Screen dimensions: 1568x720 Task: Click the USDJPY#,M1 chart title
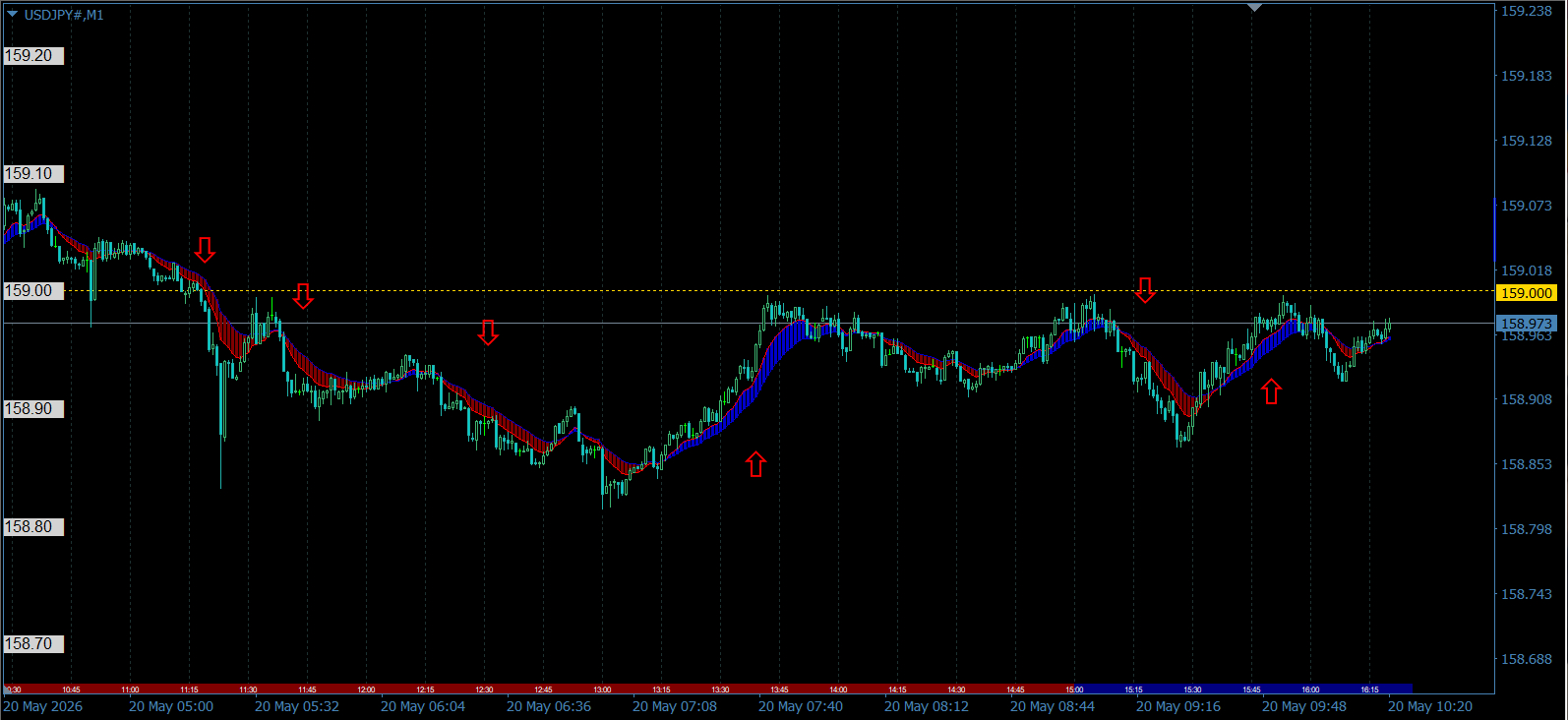click(64, 15)
